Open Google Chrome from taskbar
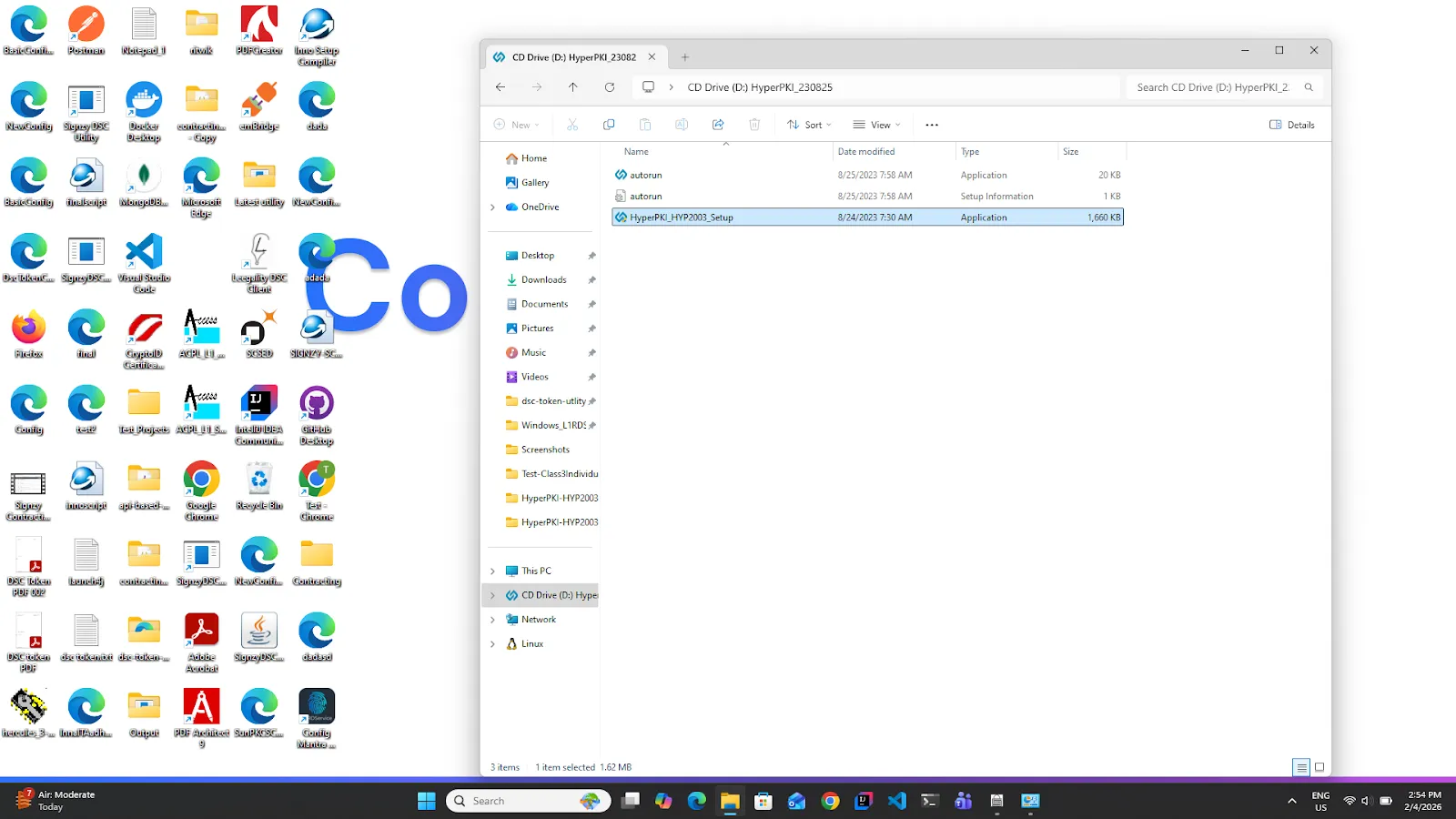Screen dimensions: 1456x819 (830, 801)
